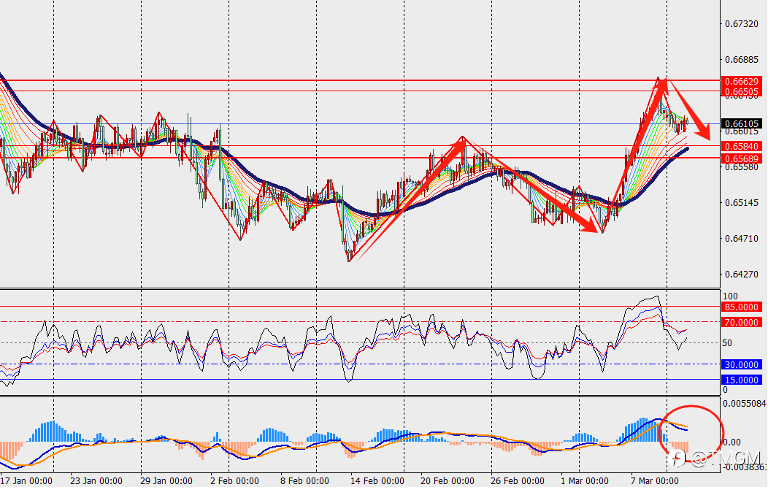
Task: Click the 14 Feb 00:00 date label
Action: (377, 481)
